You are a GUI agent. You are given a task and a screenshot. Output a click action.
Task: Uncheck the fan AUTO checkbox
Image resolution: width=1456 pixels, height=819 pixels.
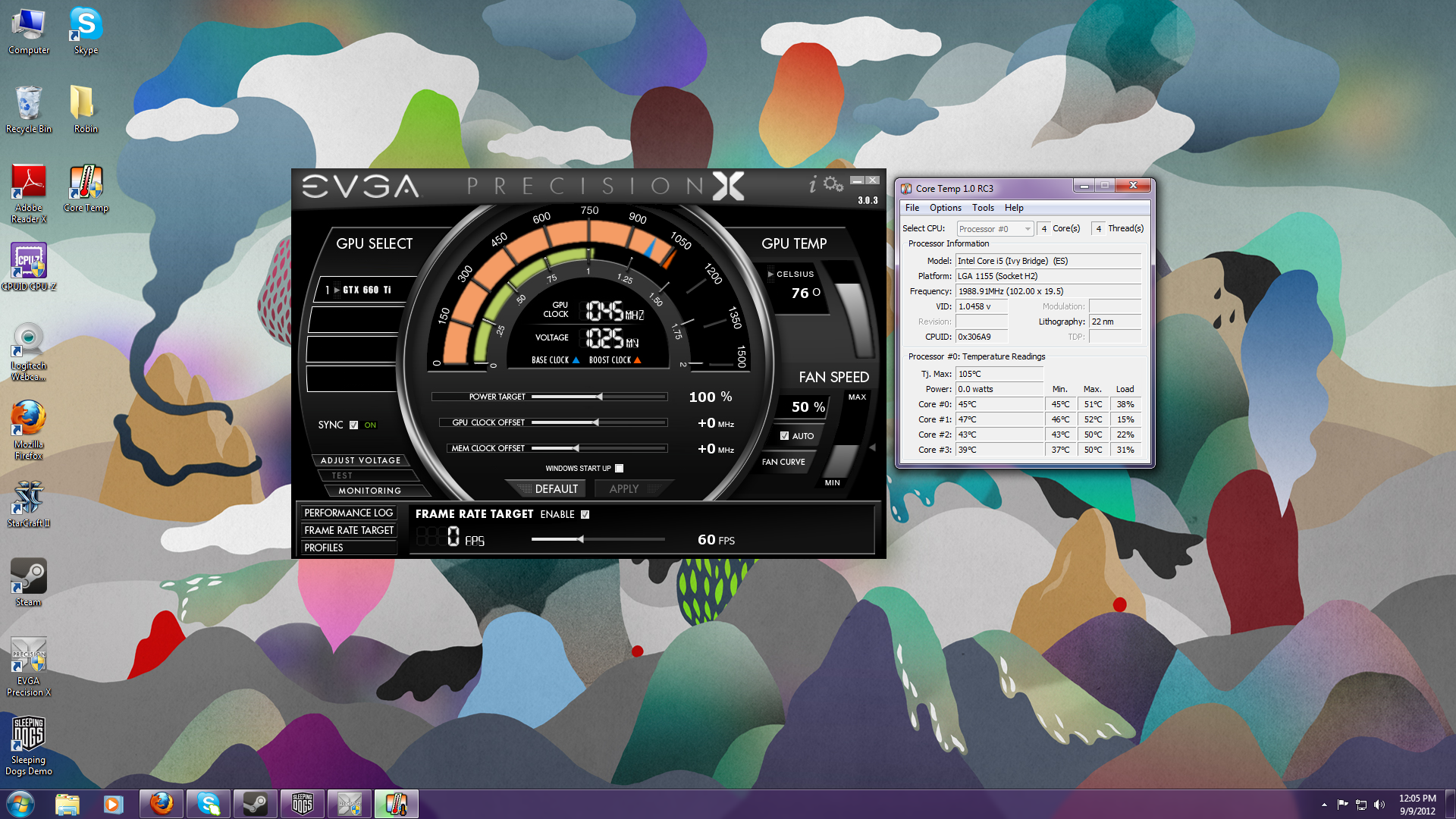(x=784, y=436)
